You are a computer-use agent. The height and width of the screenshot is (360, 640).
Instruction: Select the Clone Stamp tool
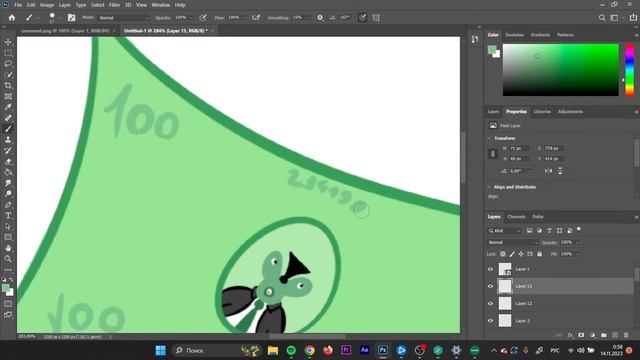tap(8, 140)
